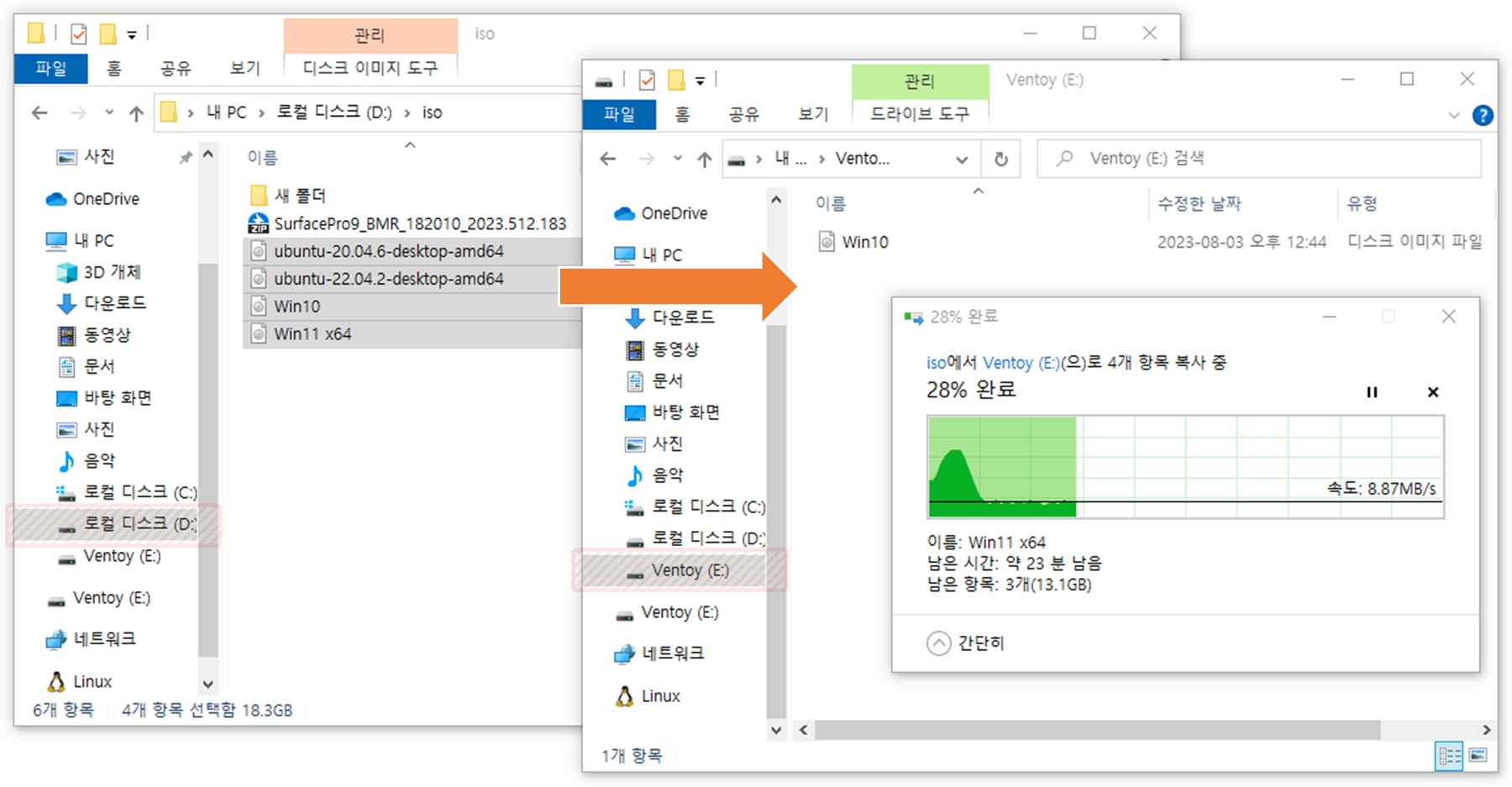Screen dimensions: 1512x787
Task: Open 네트워크 in iso window sidebar
Action: point(91,639)
